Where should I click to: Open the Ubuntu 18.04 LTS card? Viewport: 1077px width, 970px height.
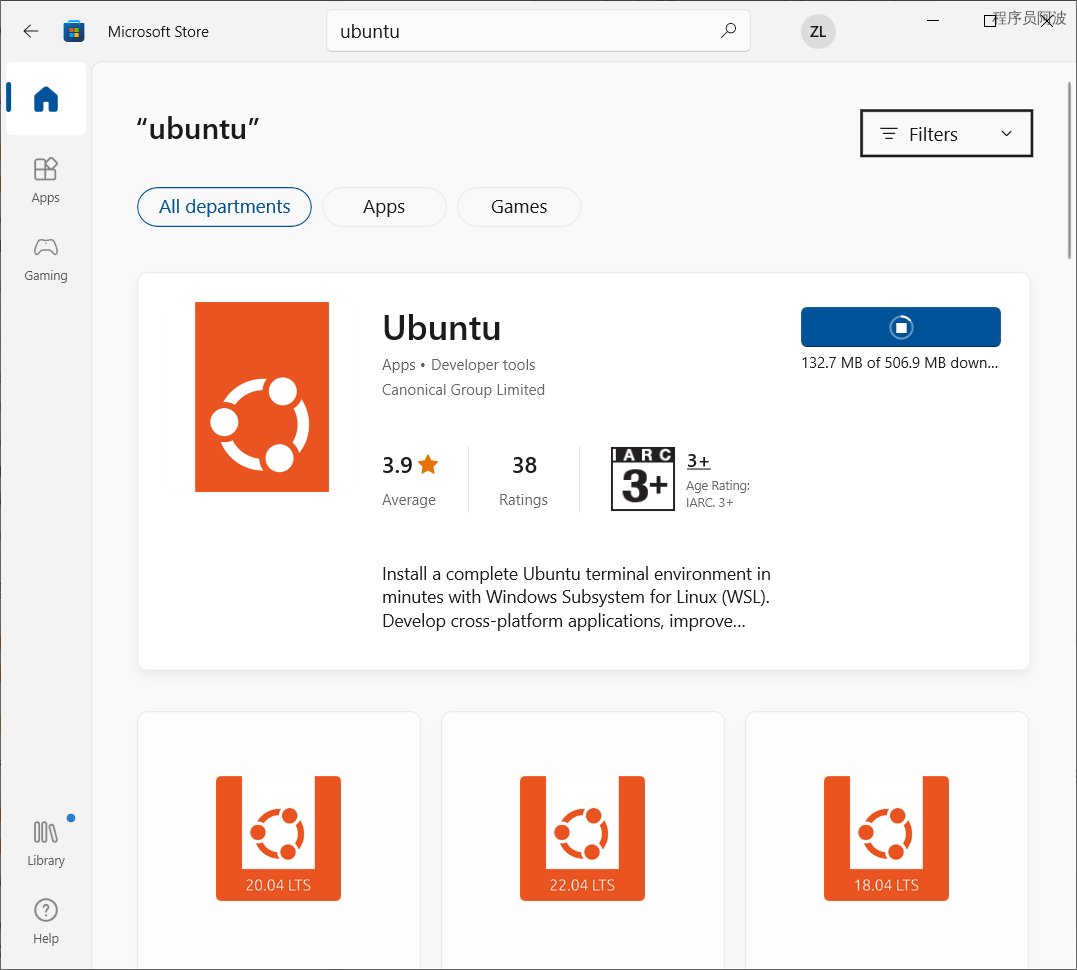(x=886, y=838)
